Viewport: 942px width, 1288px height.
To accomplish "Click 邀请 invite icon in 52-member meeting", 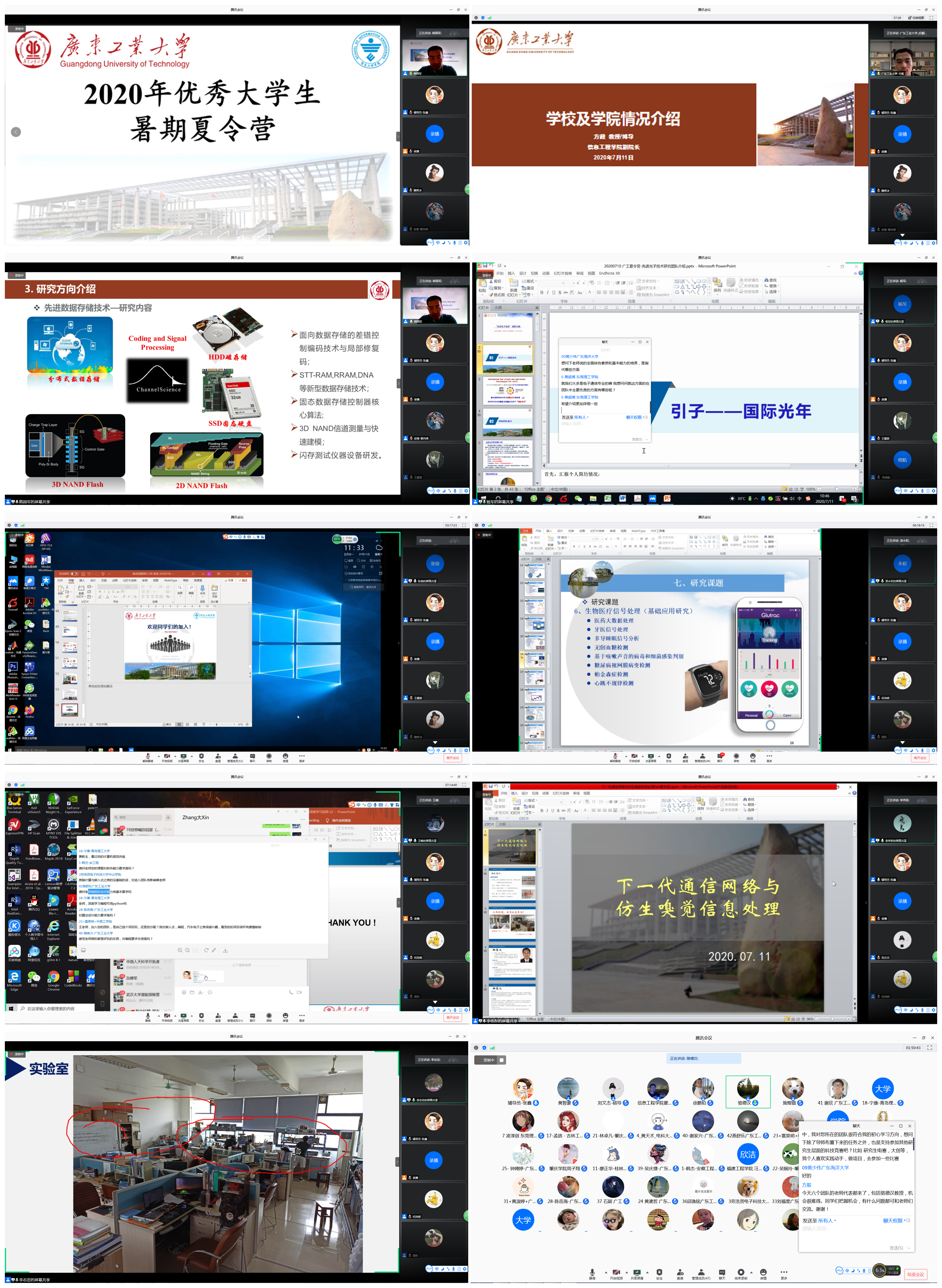I will click(x=218, y=758).
